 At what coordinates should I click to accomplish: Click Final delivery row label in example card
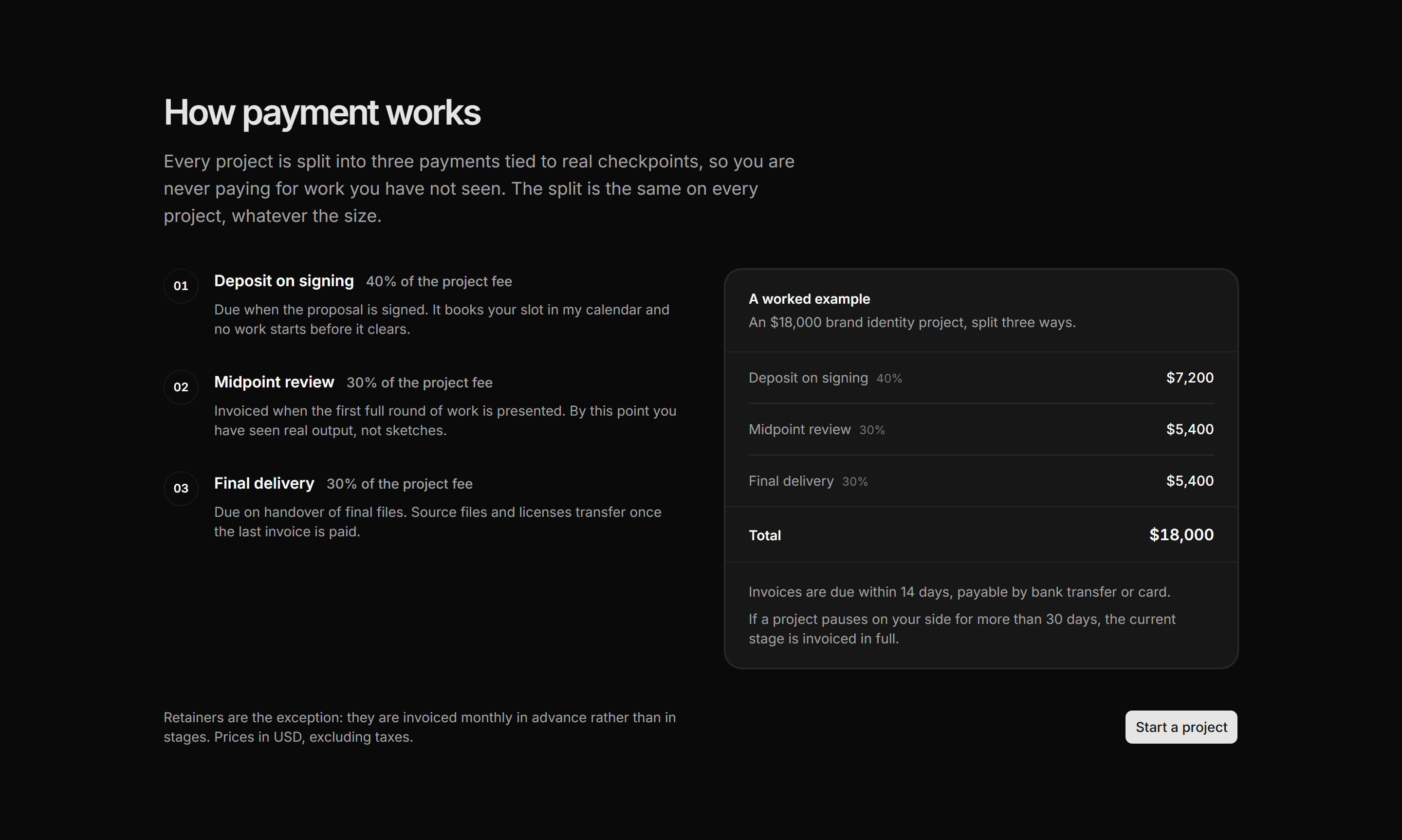pyautogui.click(x=791, y=481)
